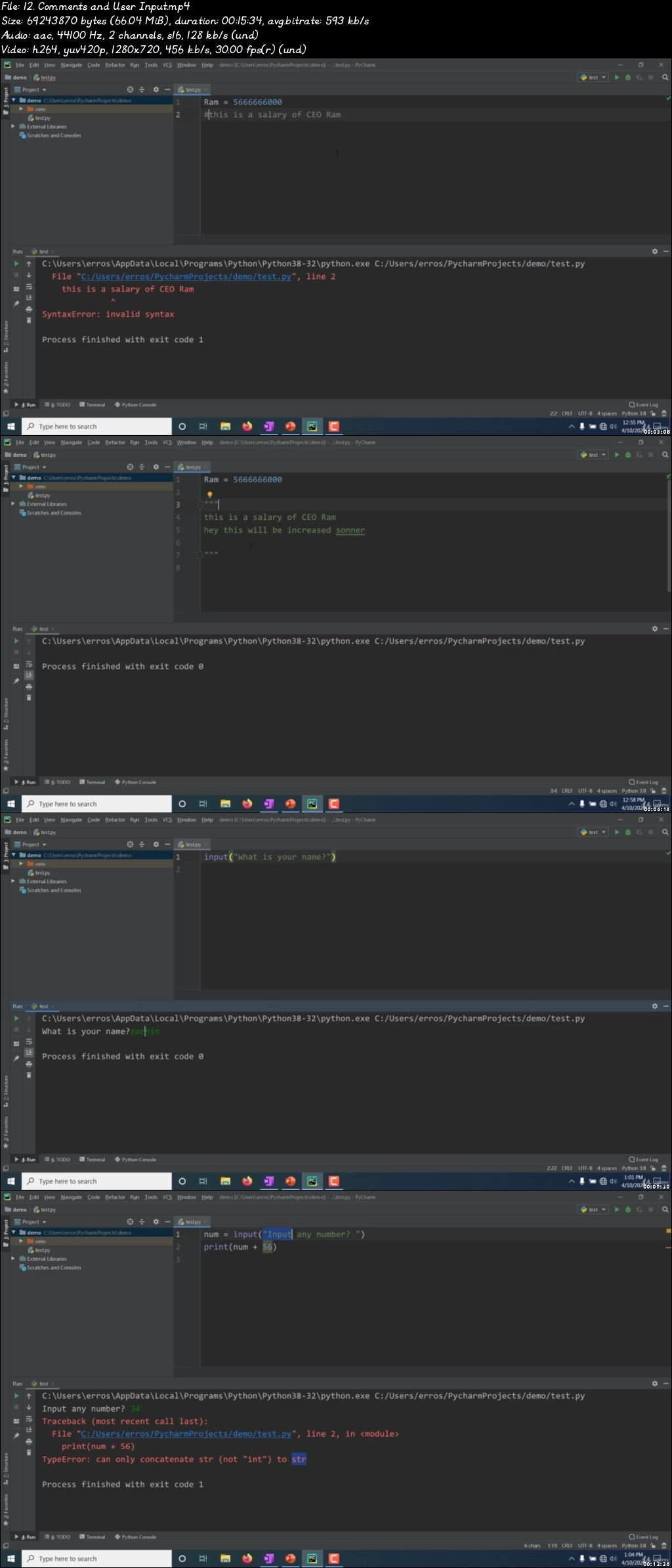Screen dimensions: 672x1568
Task: Click the trash icon to clear the TypeError console
Action: 29,1452
